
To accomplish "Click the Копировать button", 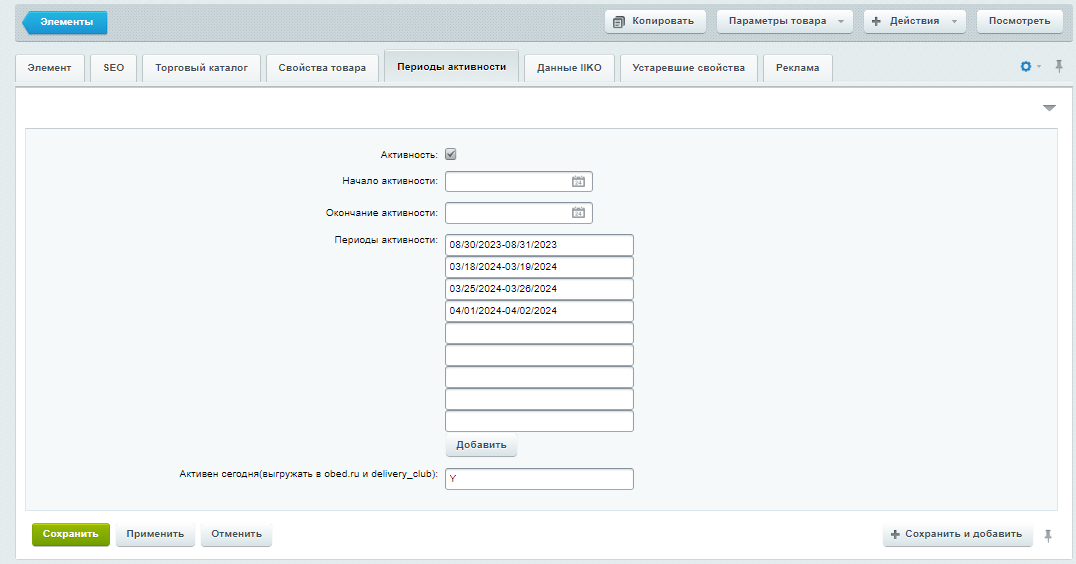I will [x=656, y=21].
